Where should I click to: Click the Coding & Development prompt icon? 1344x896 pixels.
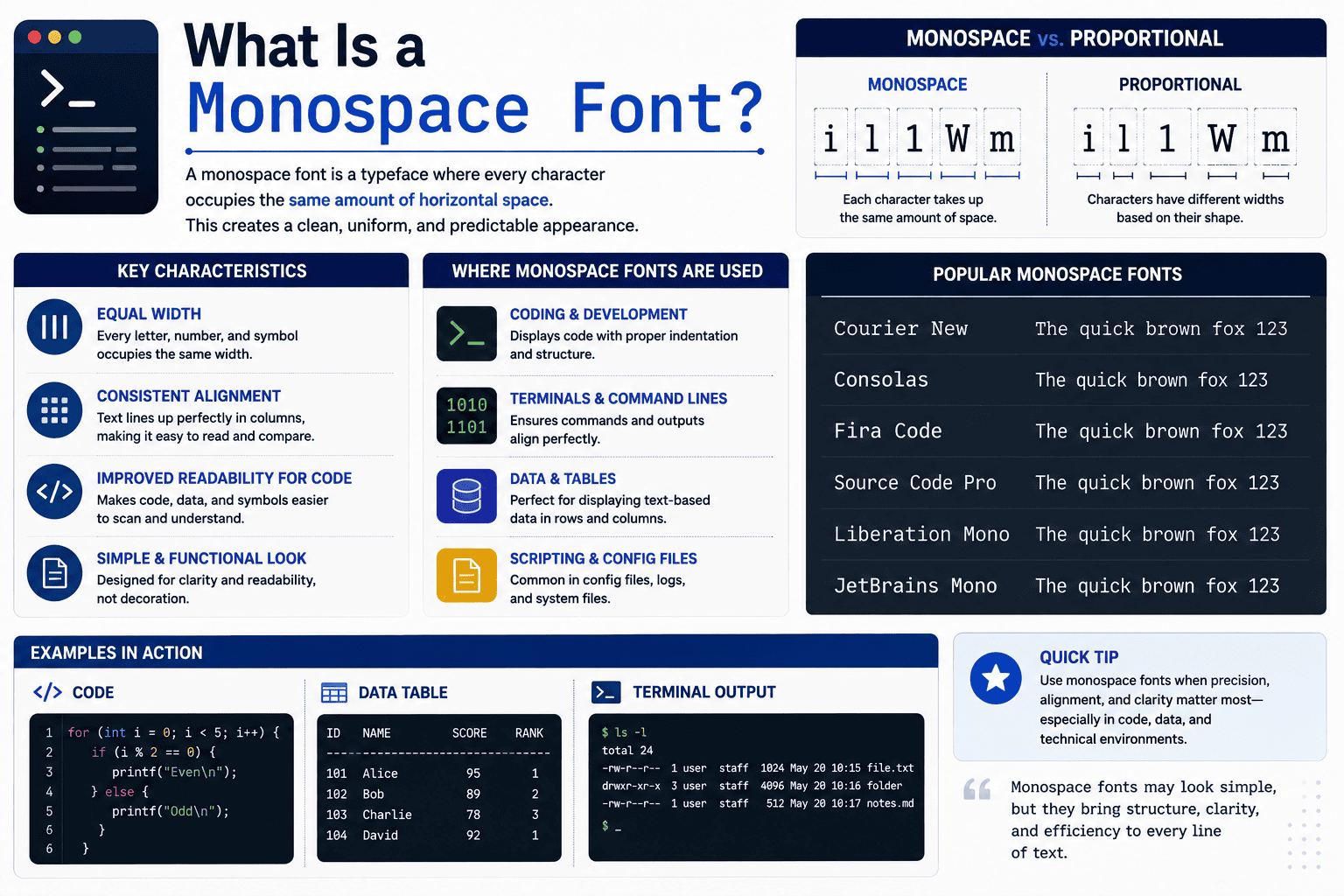coord(466,333)
